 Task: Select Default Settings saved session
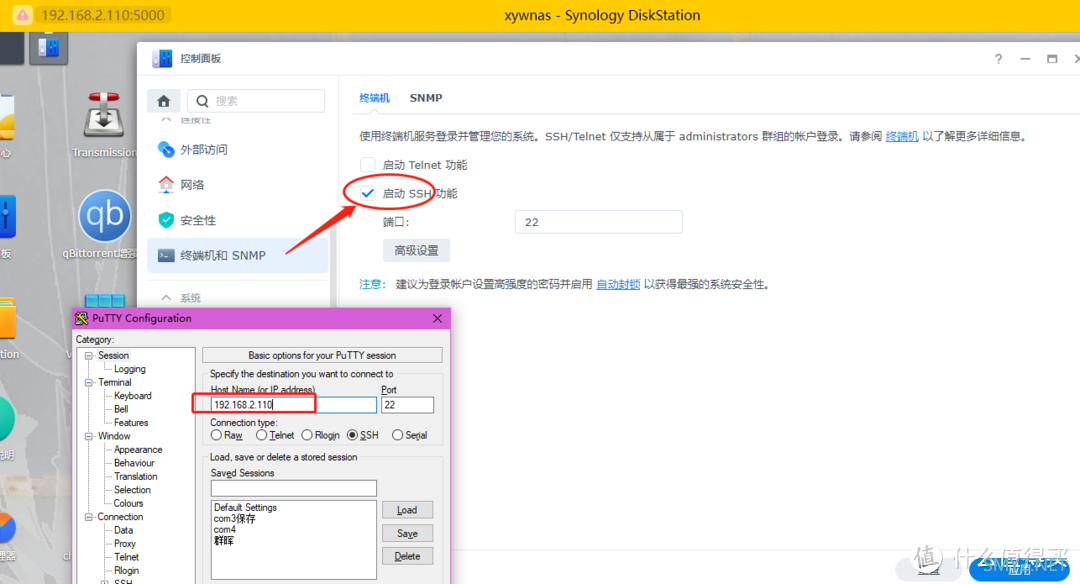[x=245, y=508]
